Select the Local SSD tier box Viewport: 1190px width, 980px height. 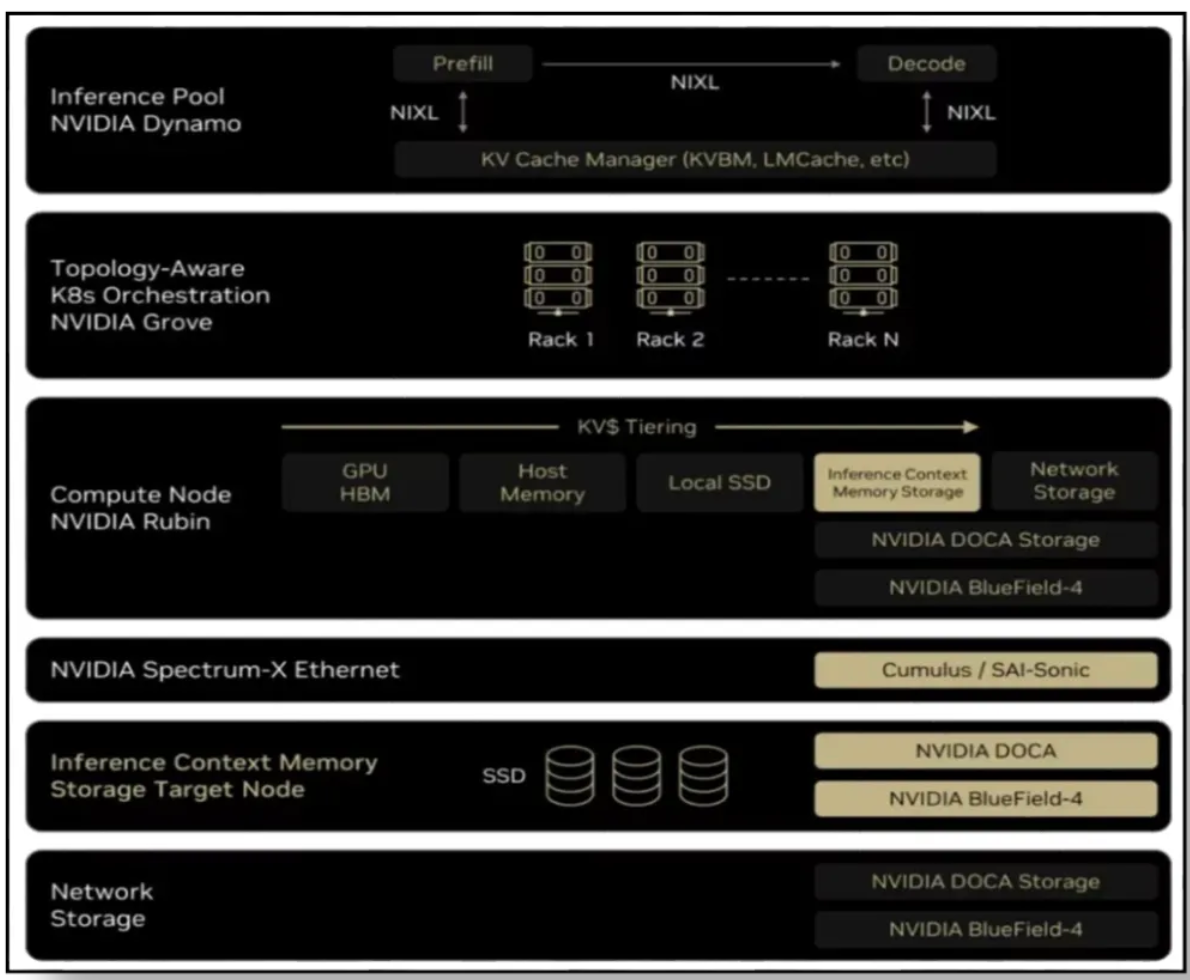point(719,482)
